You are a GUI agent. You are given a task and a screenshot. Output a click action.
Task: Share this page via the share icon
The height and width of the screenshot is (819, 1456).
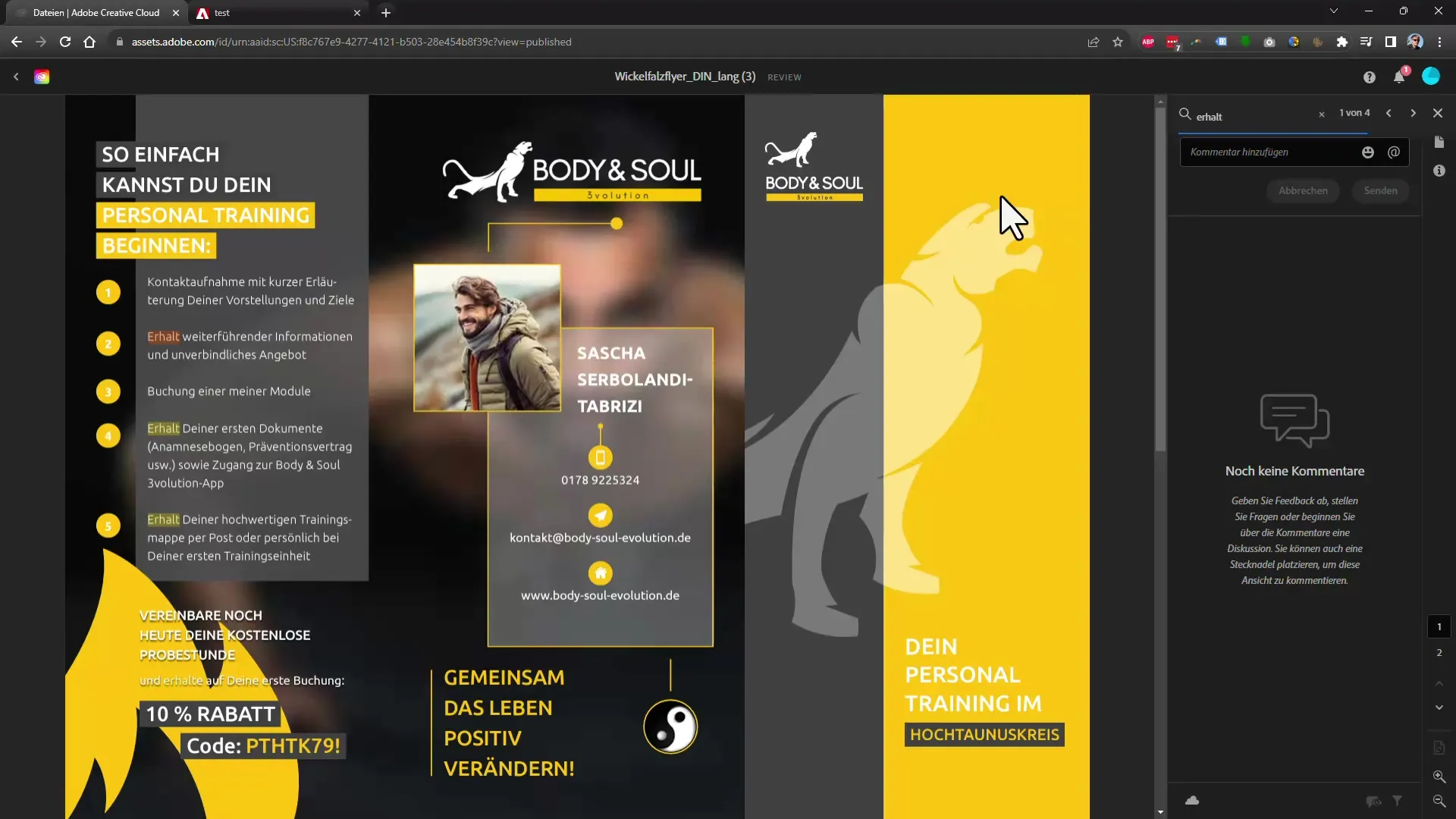[x=1094, y=42]
